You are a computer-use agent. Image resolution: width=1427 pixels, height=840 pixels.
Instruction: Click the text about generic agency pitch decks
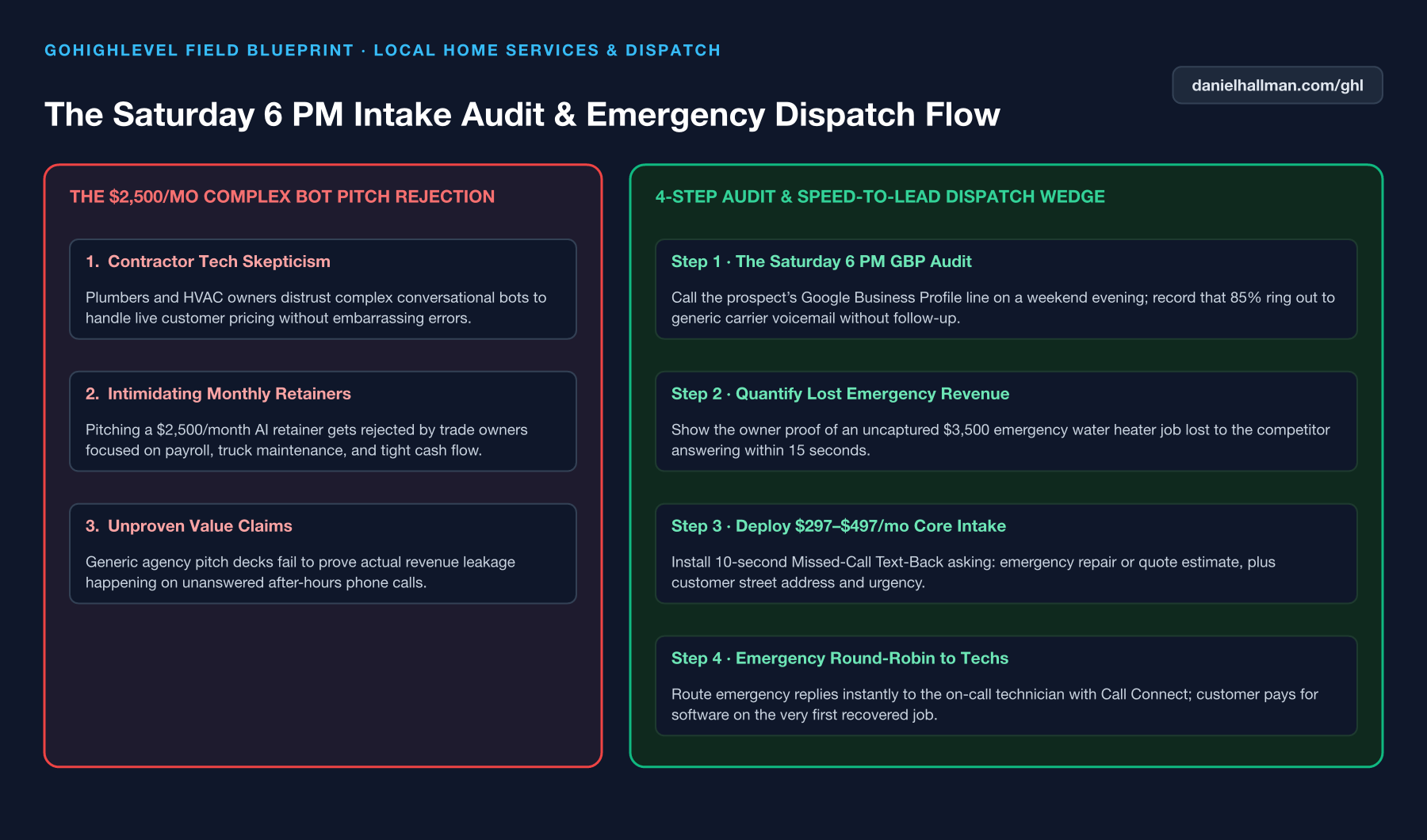click(300, 572)
